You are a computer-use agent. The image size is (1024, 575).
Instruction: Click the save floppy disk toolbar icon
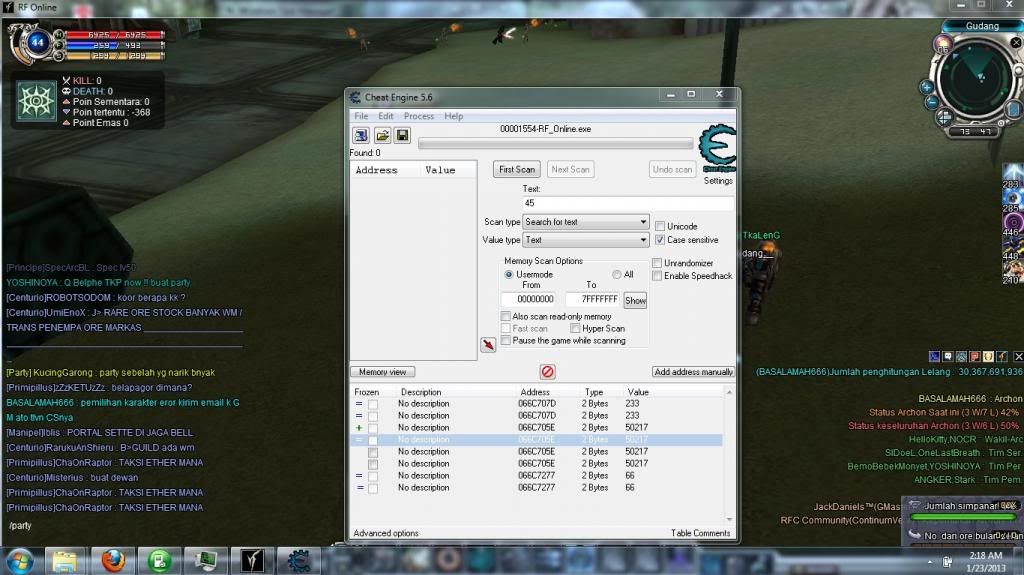402,135
